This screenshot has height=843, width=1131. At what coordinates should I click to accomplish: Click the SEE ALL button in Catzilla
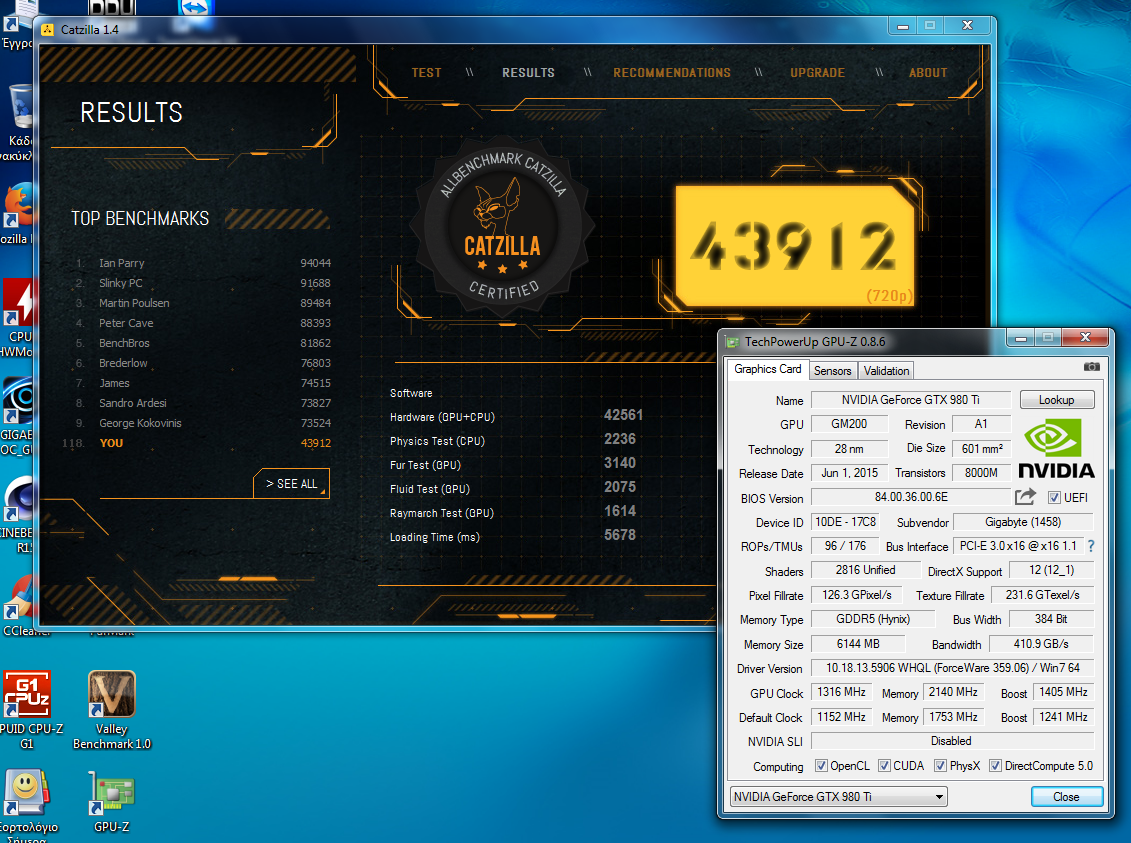[x=291, y=483]
